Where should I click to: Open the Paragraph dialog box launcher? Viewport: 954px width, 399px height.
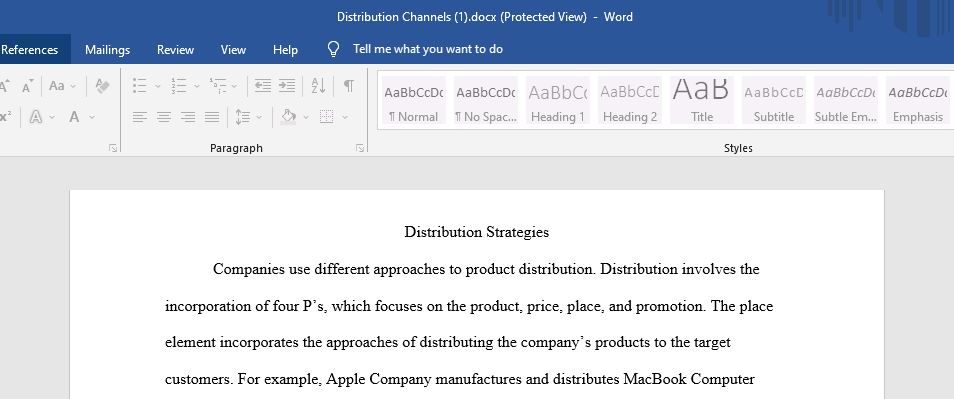click(360, 148)
